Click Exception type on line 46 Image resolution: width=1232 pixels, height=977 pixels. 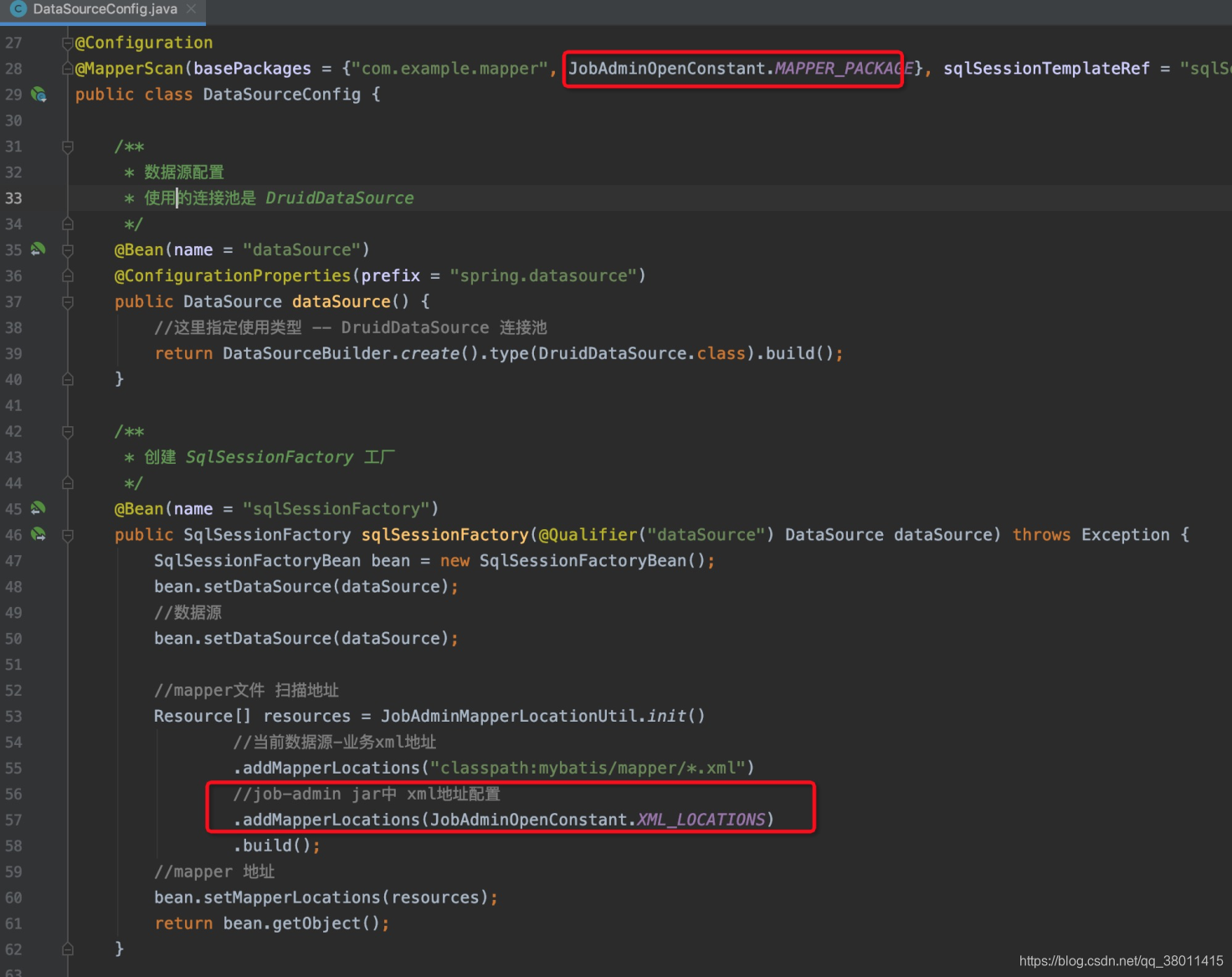1125,535
